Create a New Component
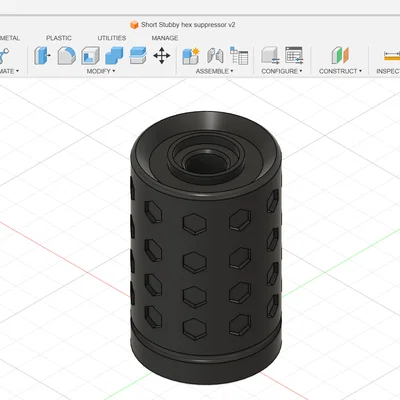The width and height of the screenshot is (400, 400). click(191, 55)
